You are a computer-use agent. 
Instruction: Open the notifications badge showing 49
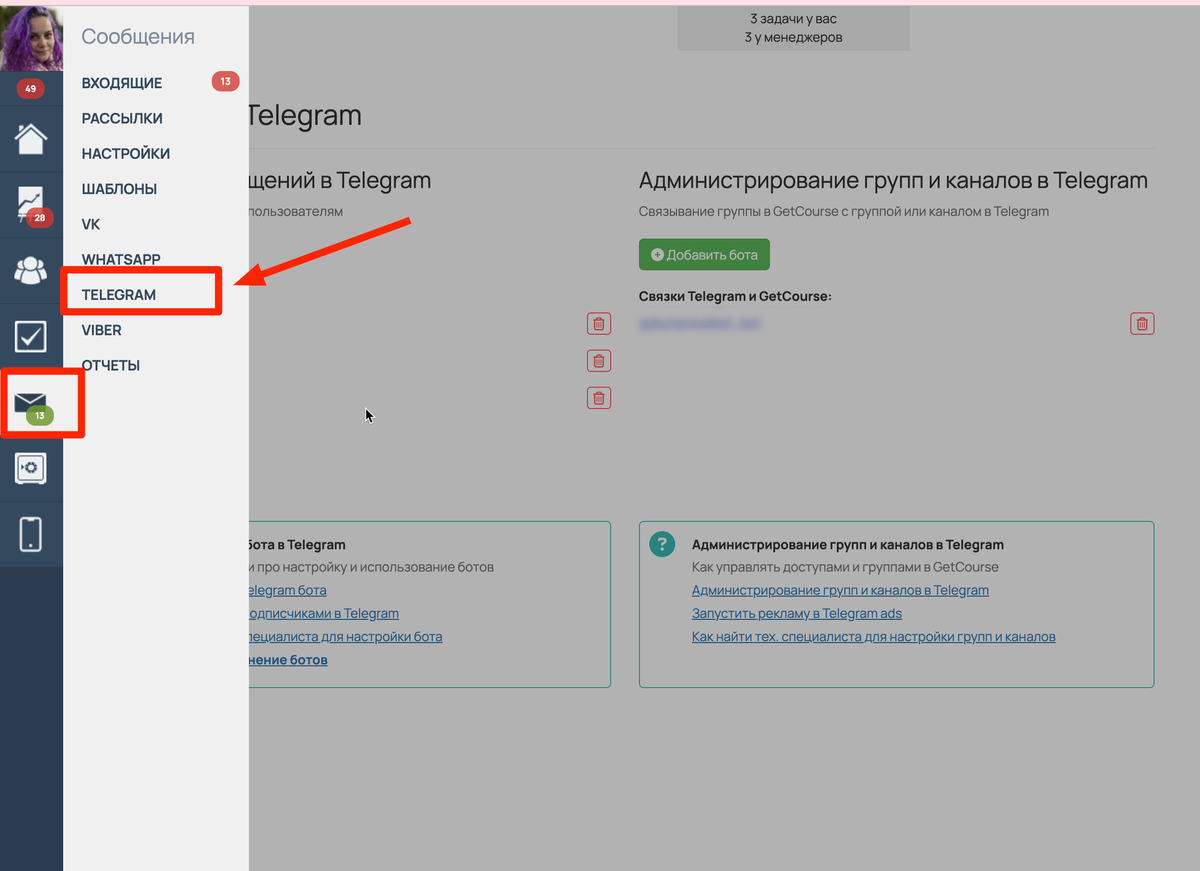30,89
